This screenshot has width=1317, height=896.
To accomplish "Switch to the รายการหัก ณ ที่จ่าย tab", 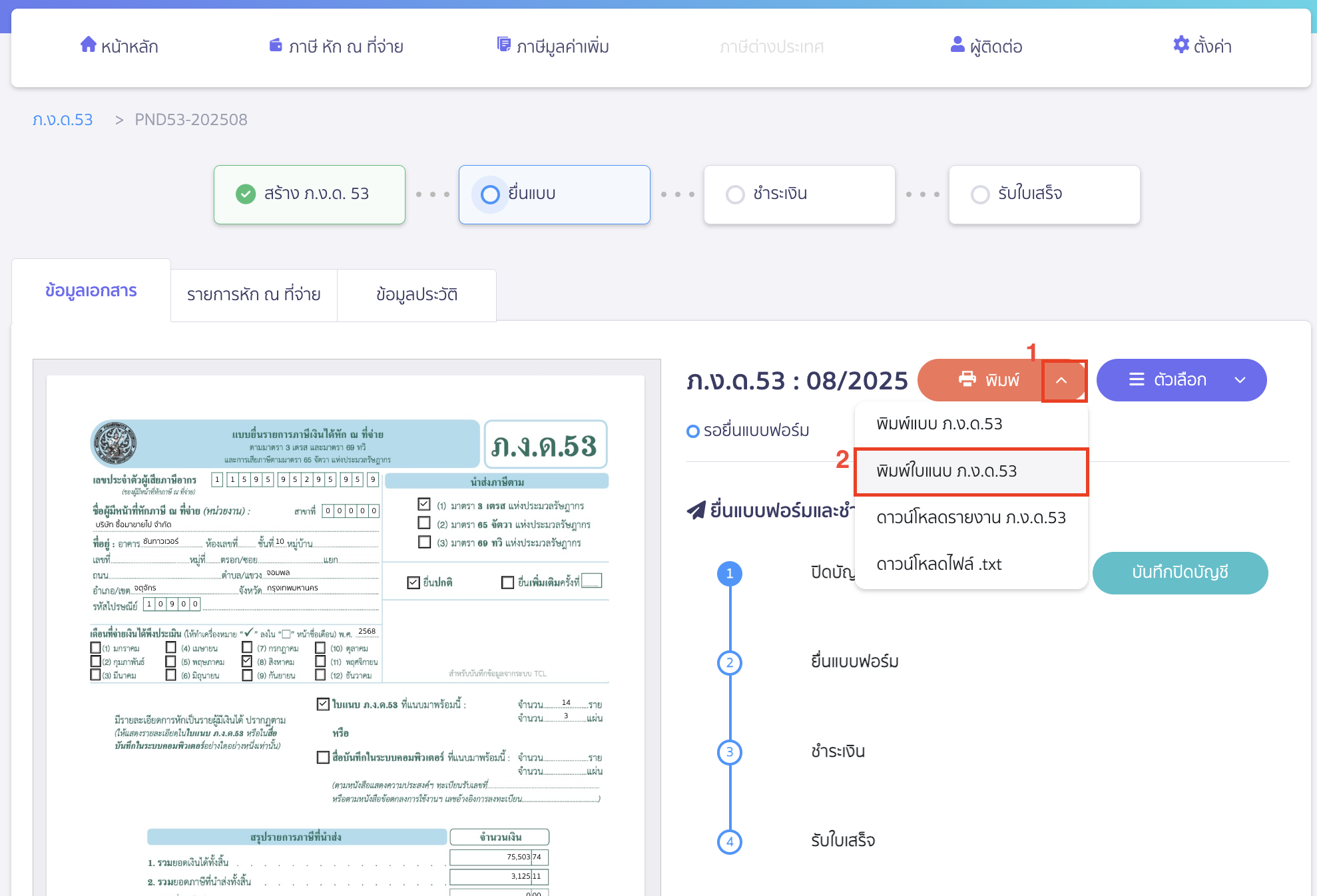I will (253, 295).
